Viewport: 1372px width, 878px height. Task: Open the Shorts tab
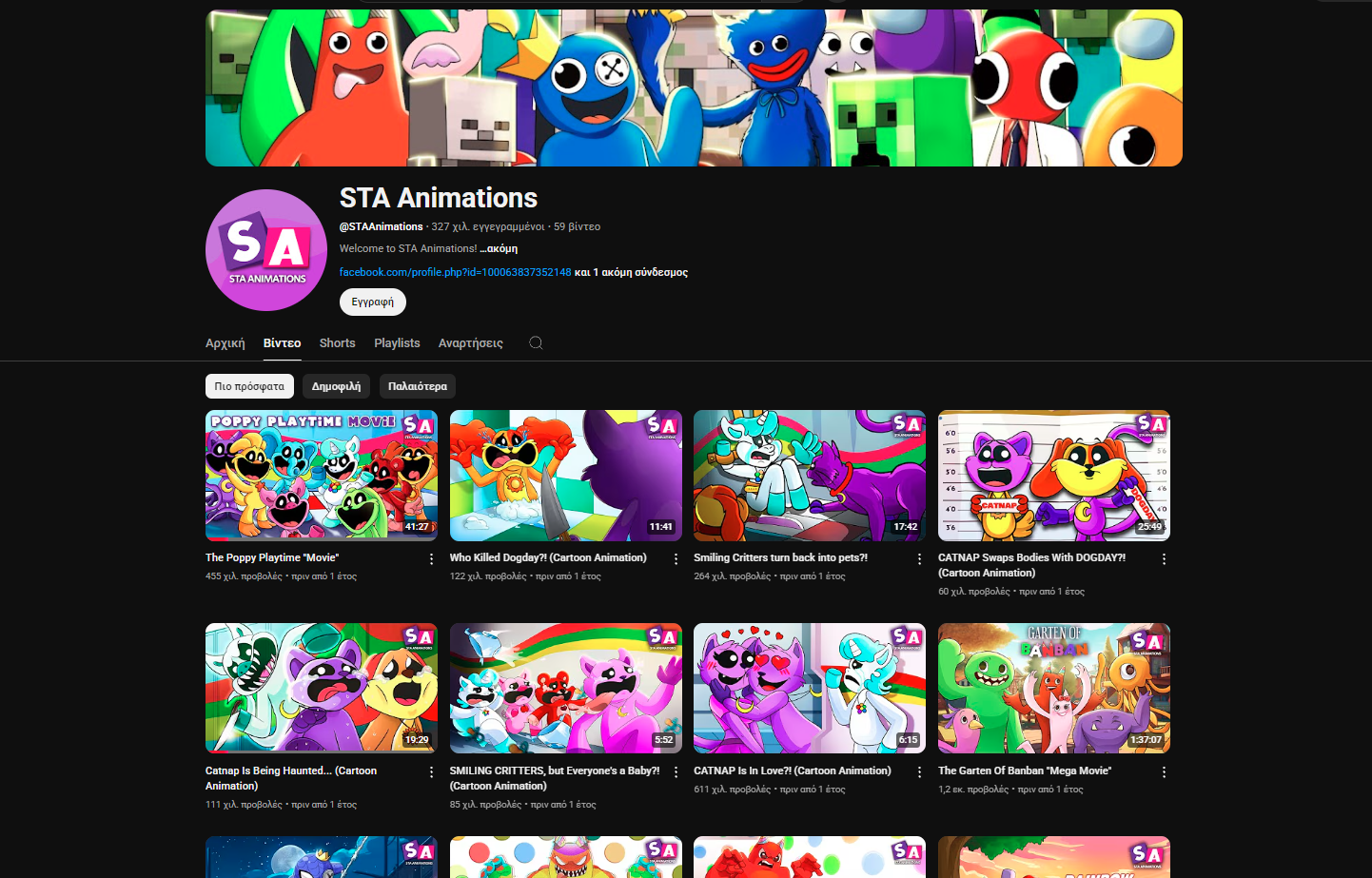(337, 343)
